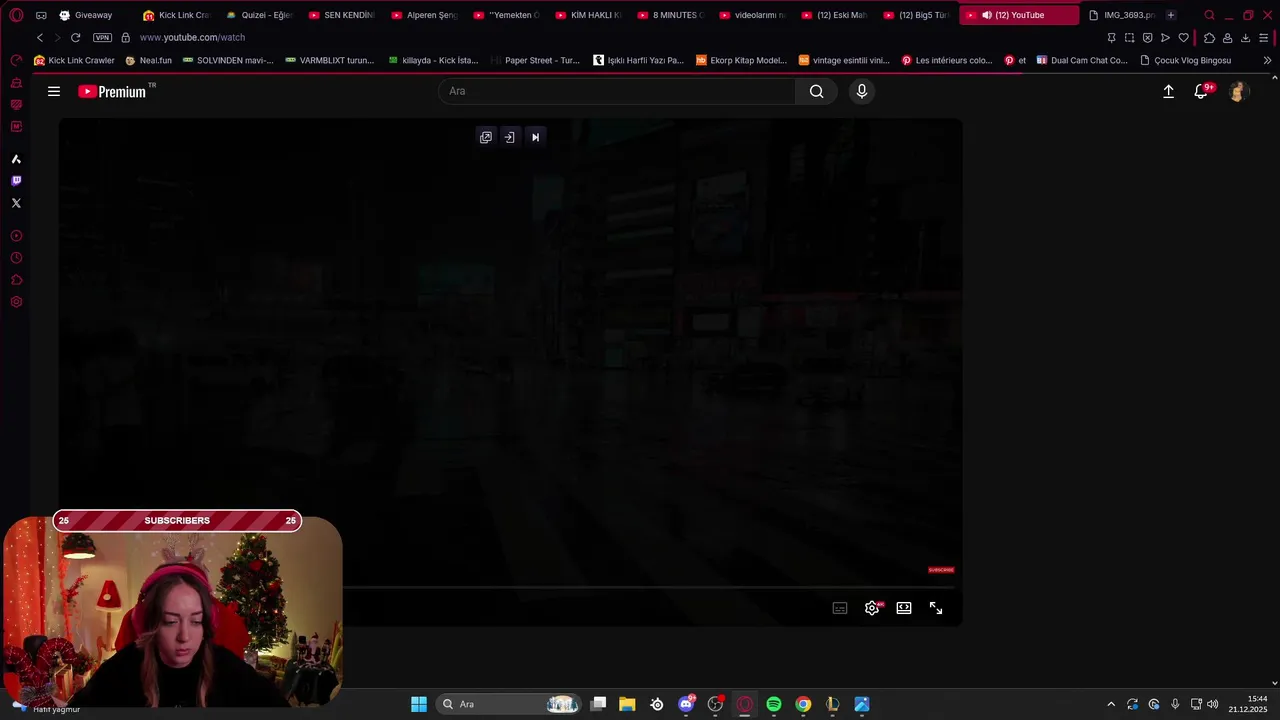Open a new browser tab
The image size is (1280, 720).
click(x=1171, y=15)
